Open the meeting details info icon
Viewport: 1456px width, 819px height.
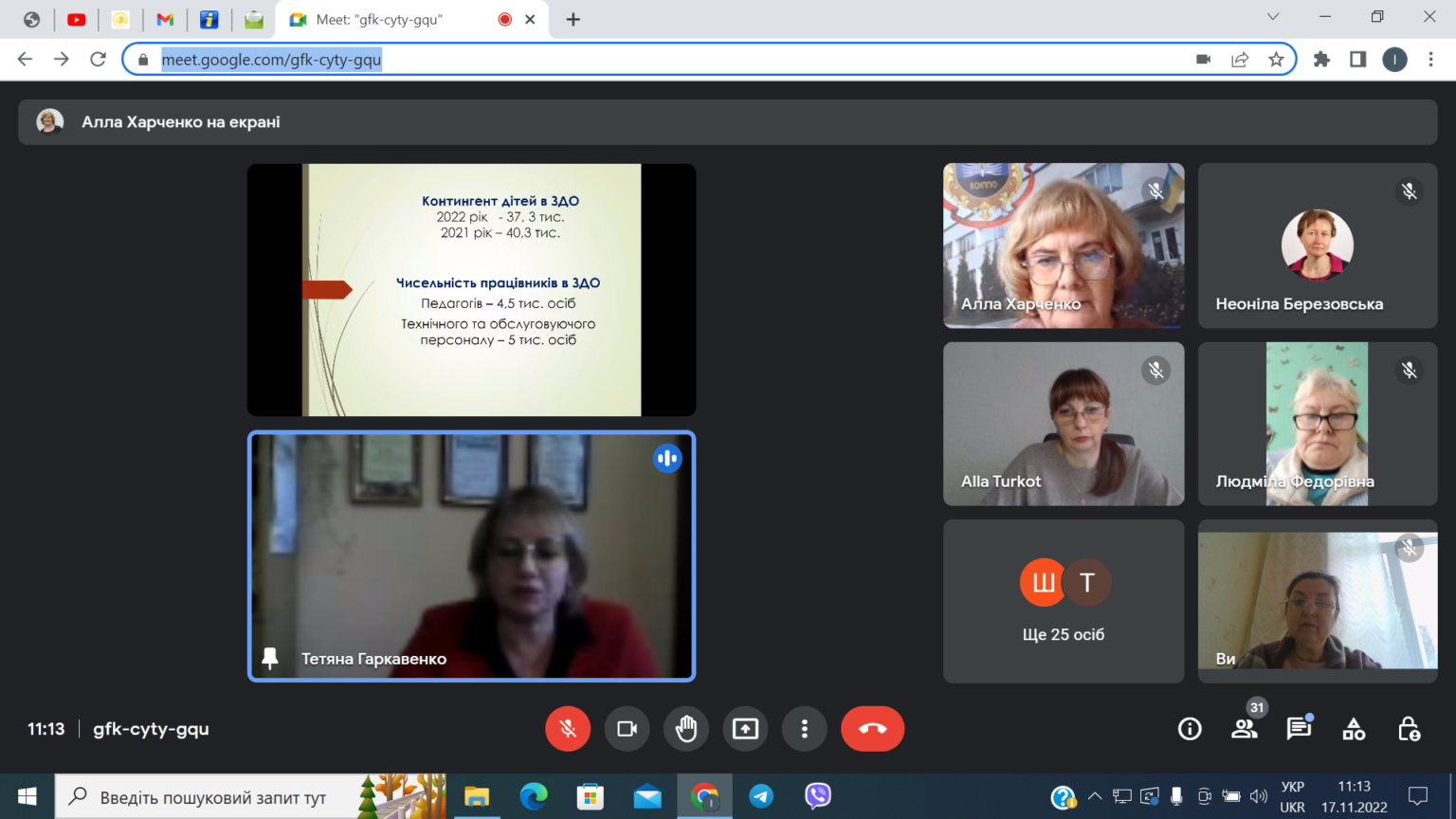pyautogui.click(x=1190, y=729)
